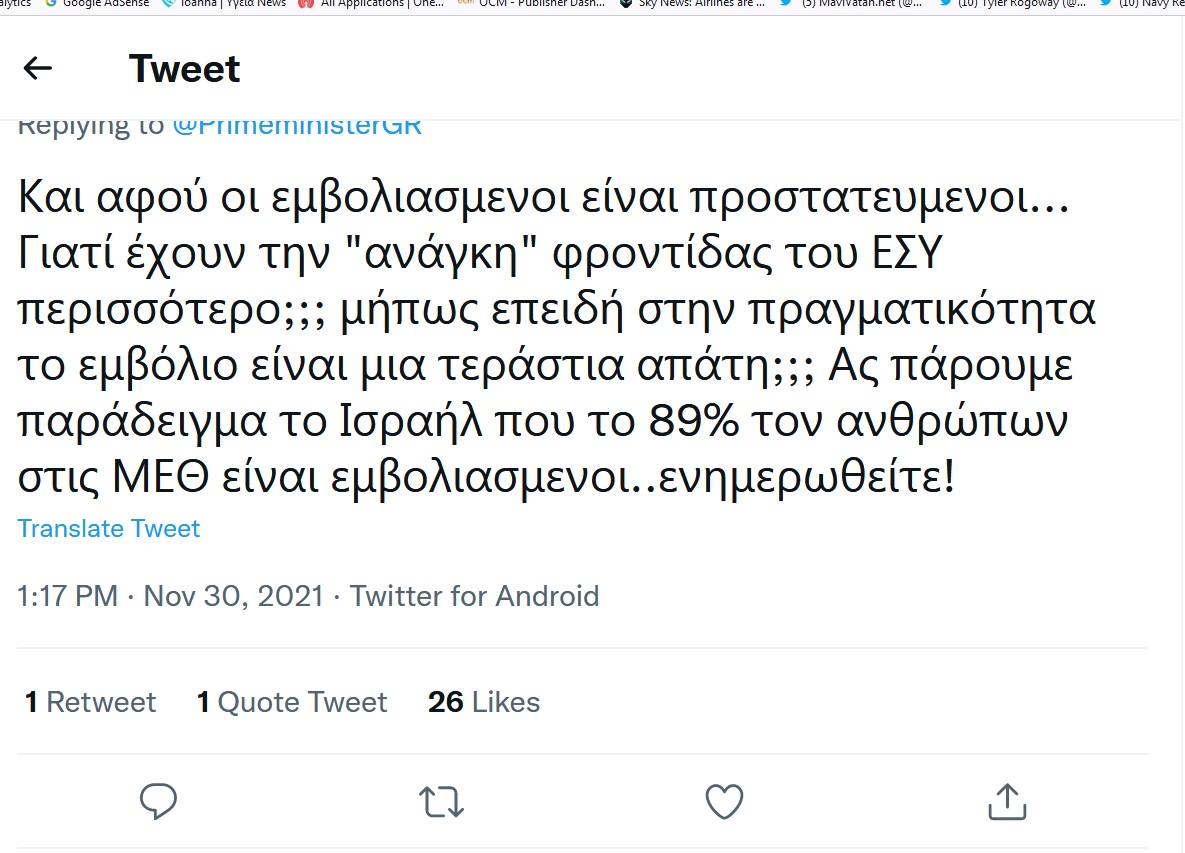Click the tweet timestamp 1:17 PM Nov 30, 2021
The width and height of the screenshot is (1185, 853).
pyautogui.click(x=170, y=597)
